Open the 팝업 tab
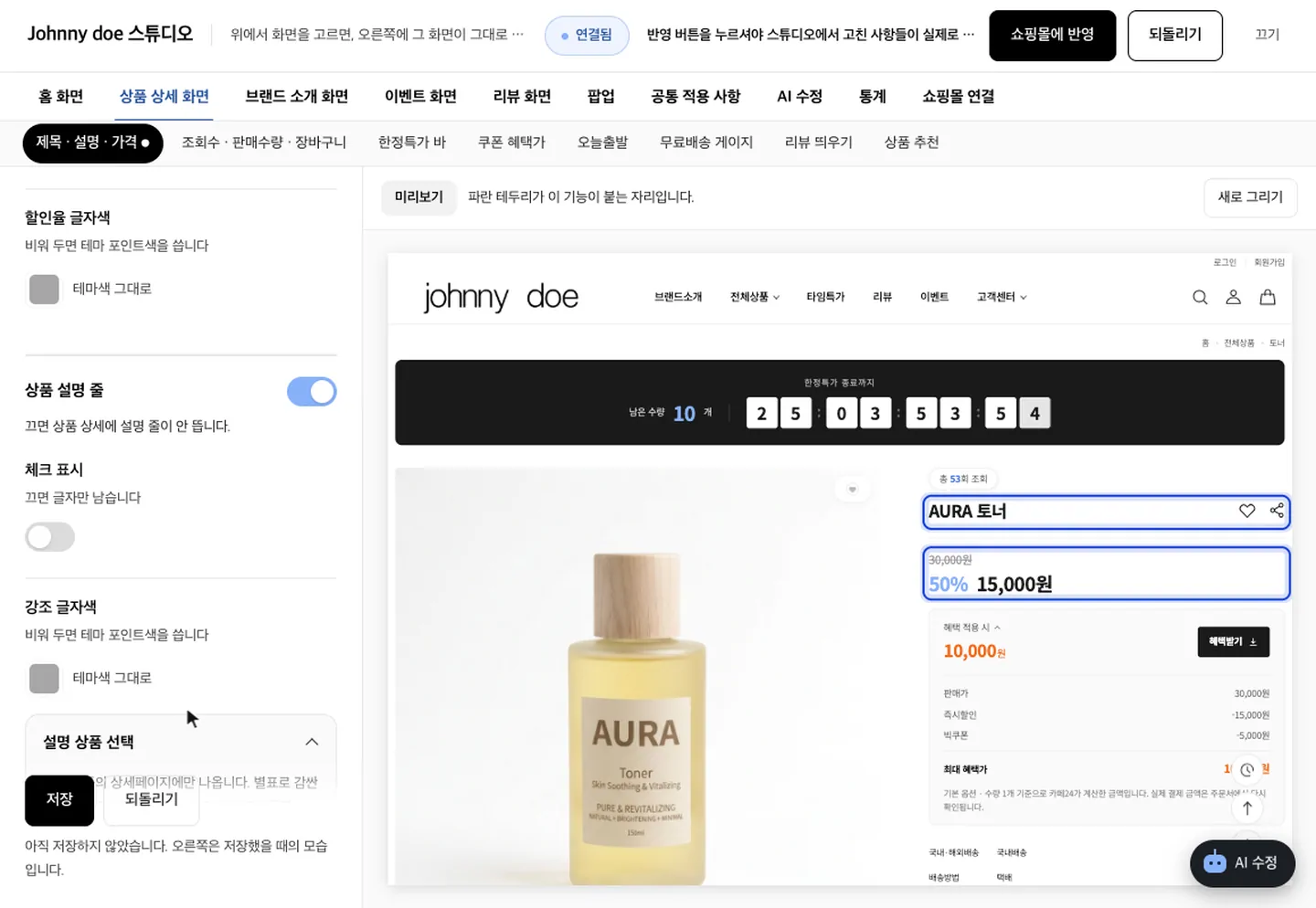The image size is (1316, 908). point(601,96)
